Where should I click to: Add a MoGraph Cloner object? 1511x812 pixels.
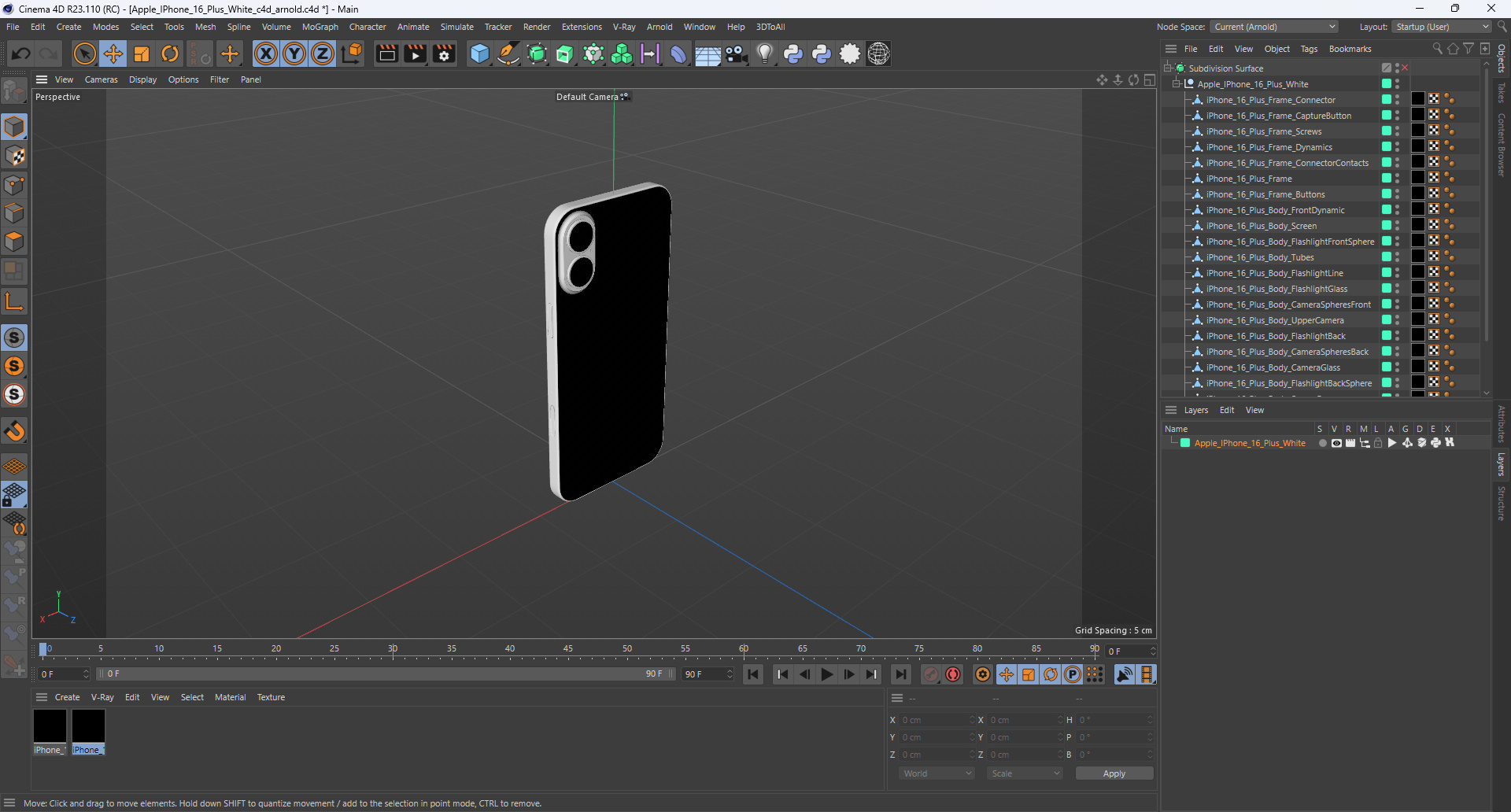click(x=622, y=54)
